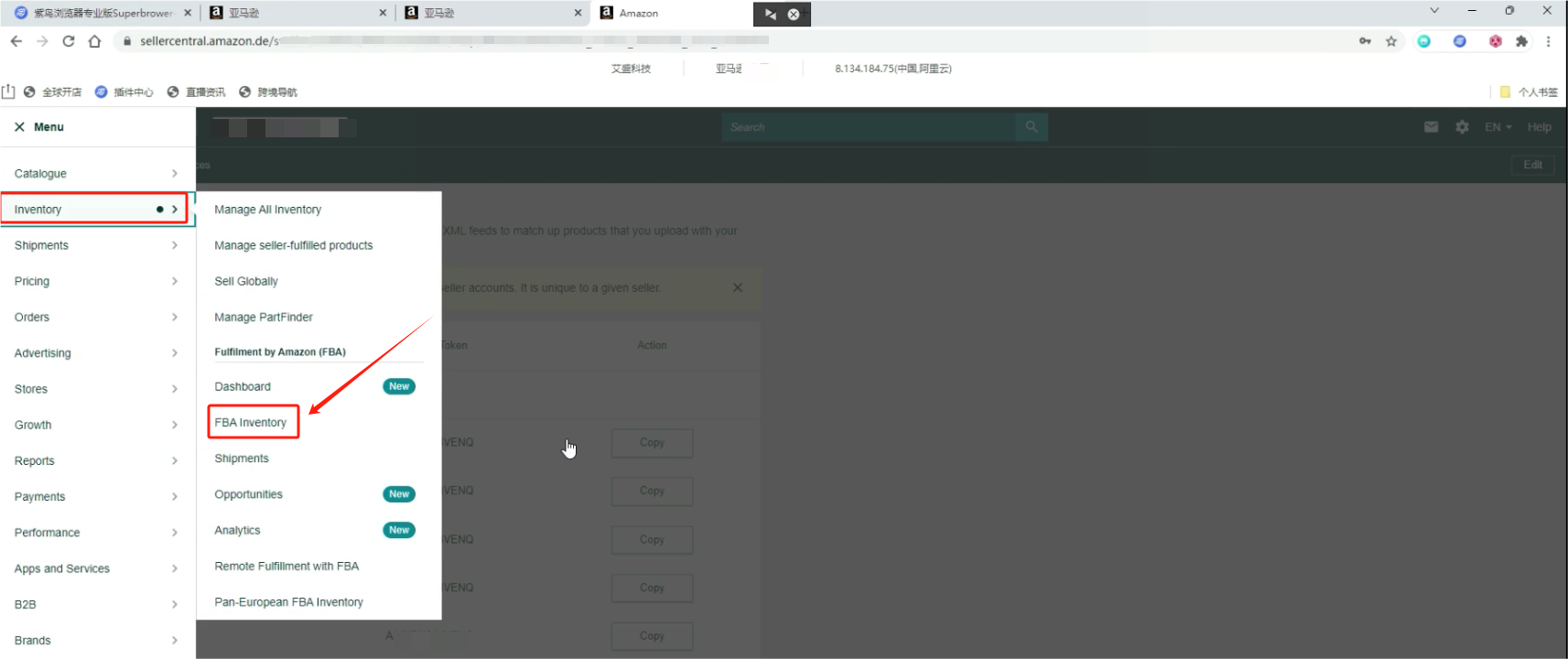Bookmark this page with star icon
The width and height of the screenshot is (1568, 659).
(x=1391, y=41)
